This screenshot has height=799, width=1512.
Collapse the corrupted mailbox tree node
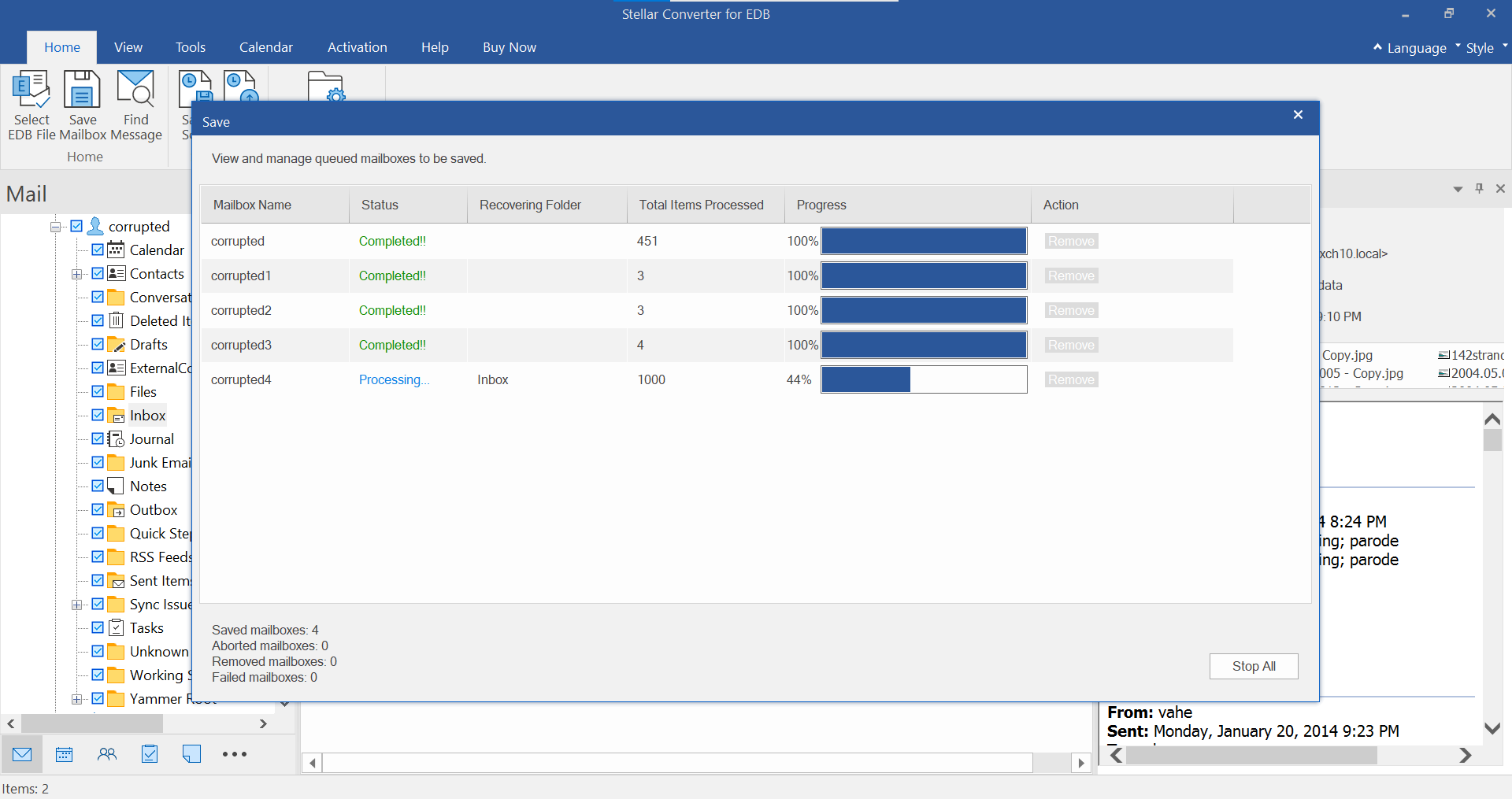[55, 227]
